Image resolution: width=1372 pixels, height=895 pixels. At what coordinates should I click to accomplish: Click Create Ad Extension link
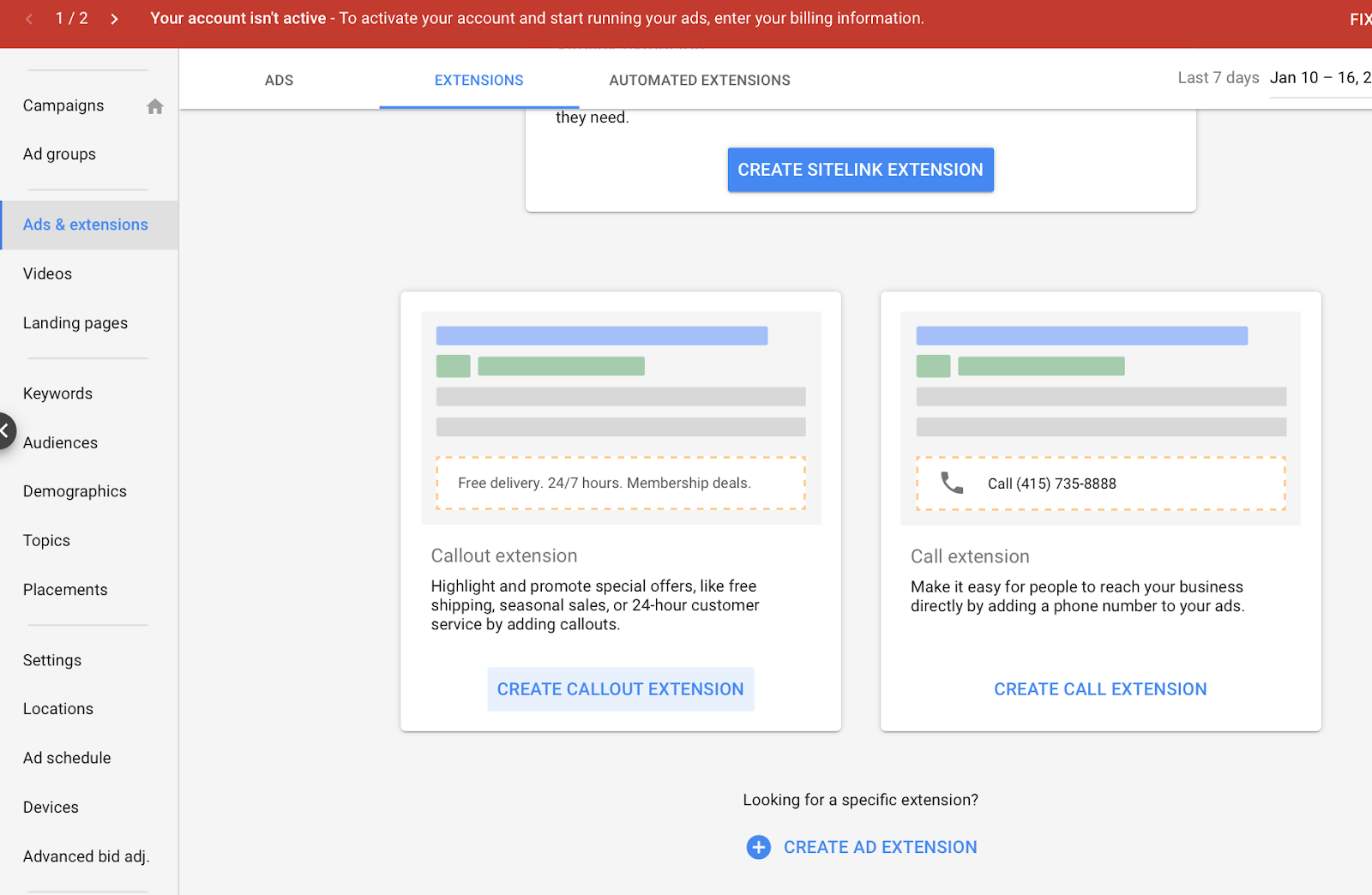pyautogui.click(x=880, y=847)
